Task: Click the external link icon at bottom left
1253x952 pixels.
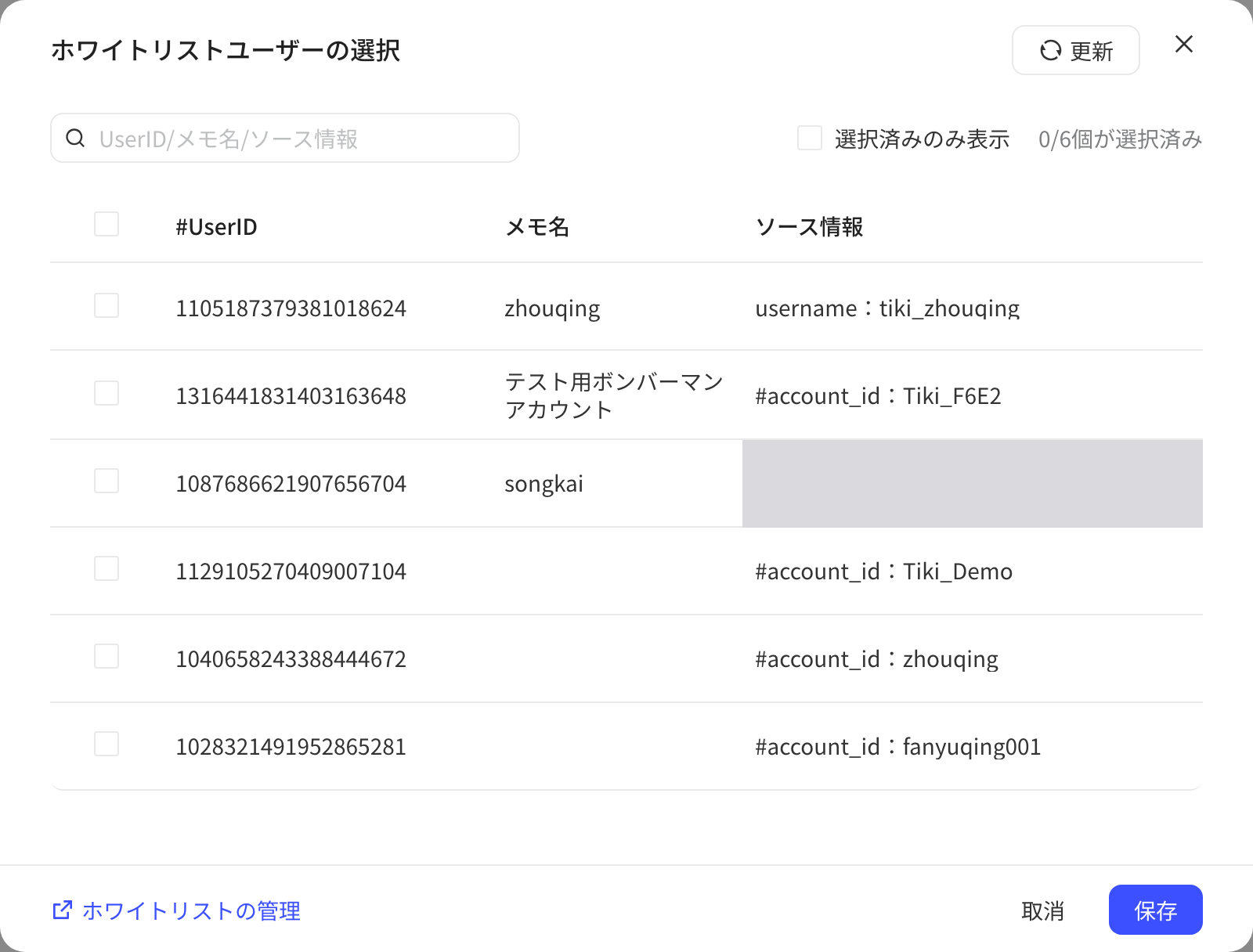Action: (x=63, y=910)
